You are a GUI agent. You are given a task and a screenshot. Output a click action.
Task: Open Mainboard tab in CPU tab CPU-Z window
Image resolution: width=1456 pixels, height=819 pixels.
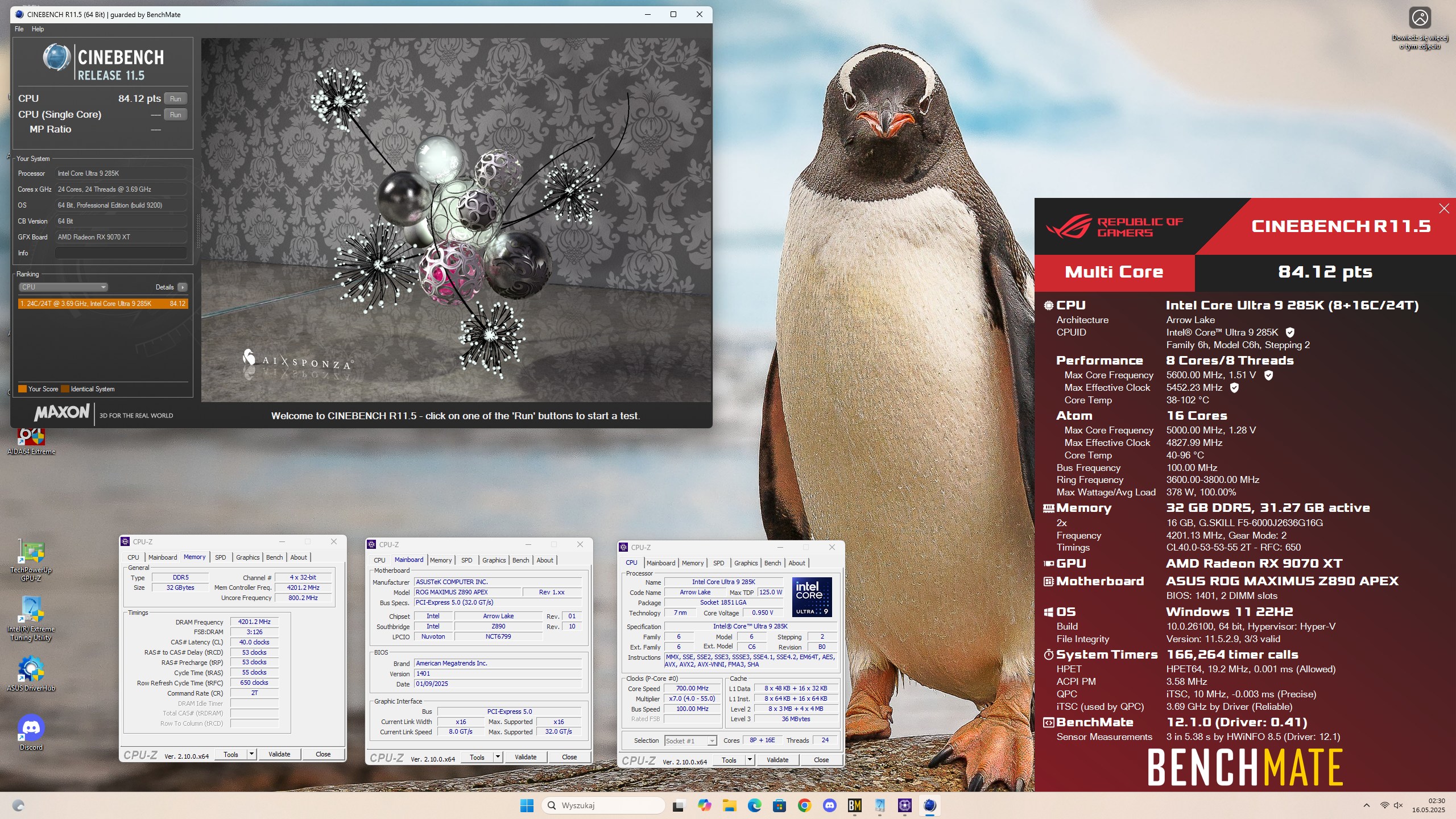(x=661, y=563)
